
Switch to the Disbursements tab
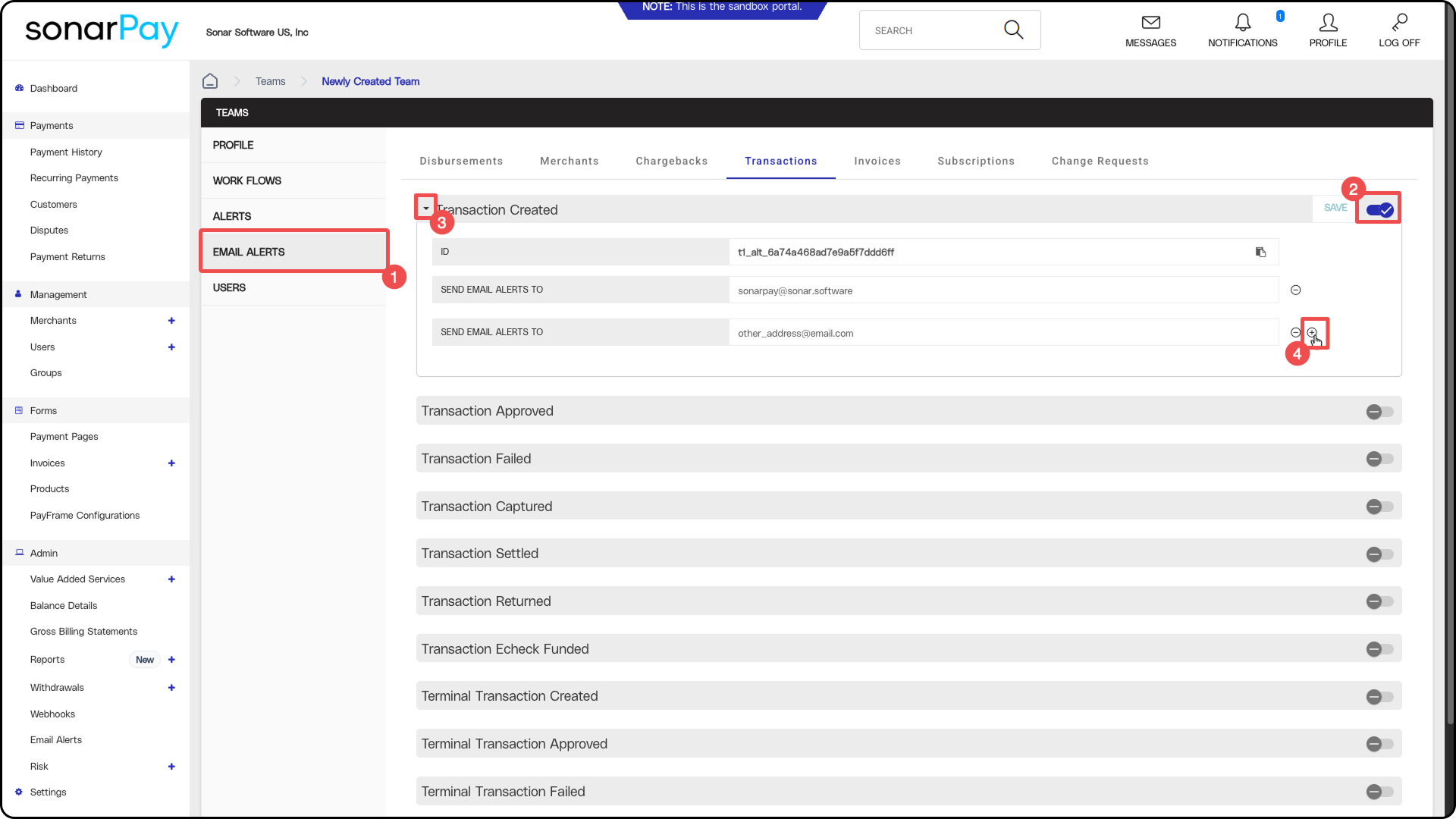[461, 161]
